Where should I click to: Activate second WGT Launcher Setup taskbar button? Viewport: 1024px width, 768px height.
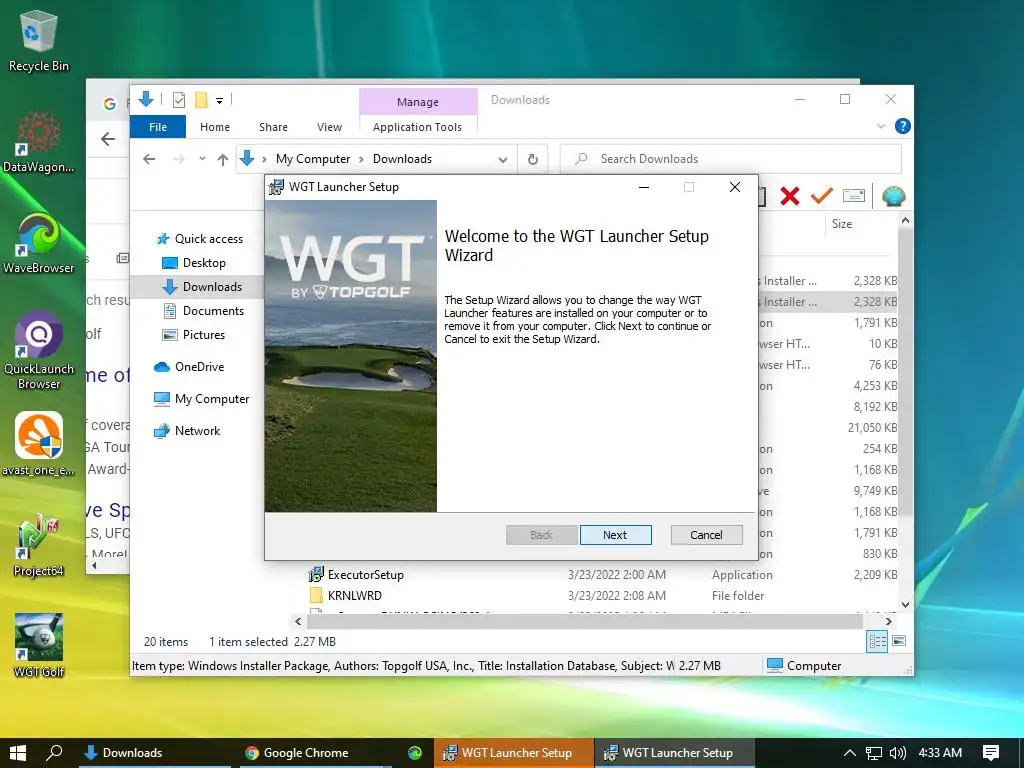coord(675,753)
